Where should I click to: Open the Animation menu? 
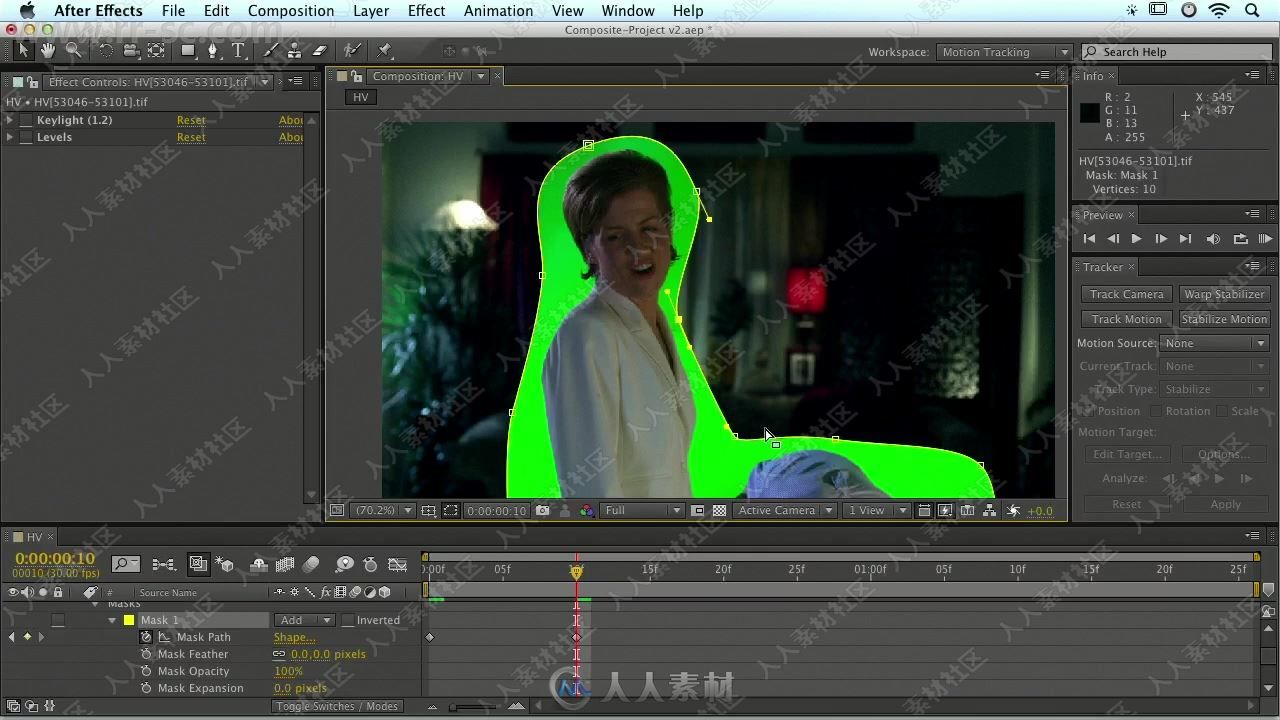tap(498, 11)
